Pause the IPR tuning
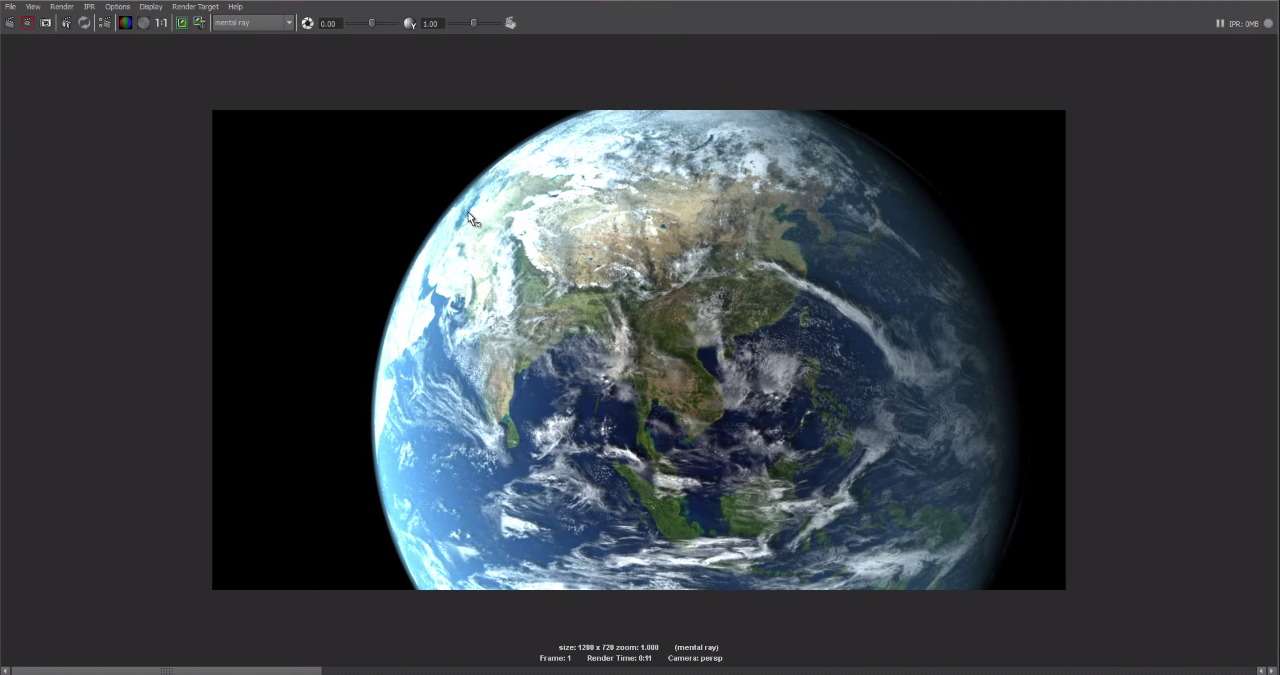Image resolution: width=1280 pixels, height=675 pixels. 1220,23
